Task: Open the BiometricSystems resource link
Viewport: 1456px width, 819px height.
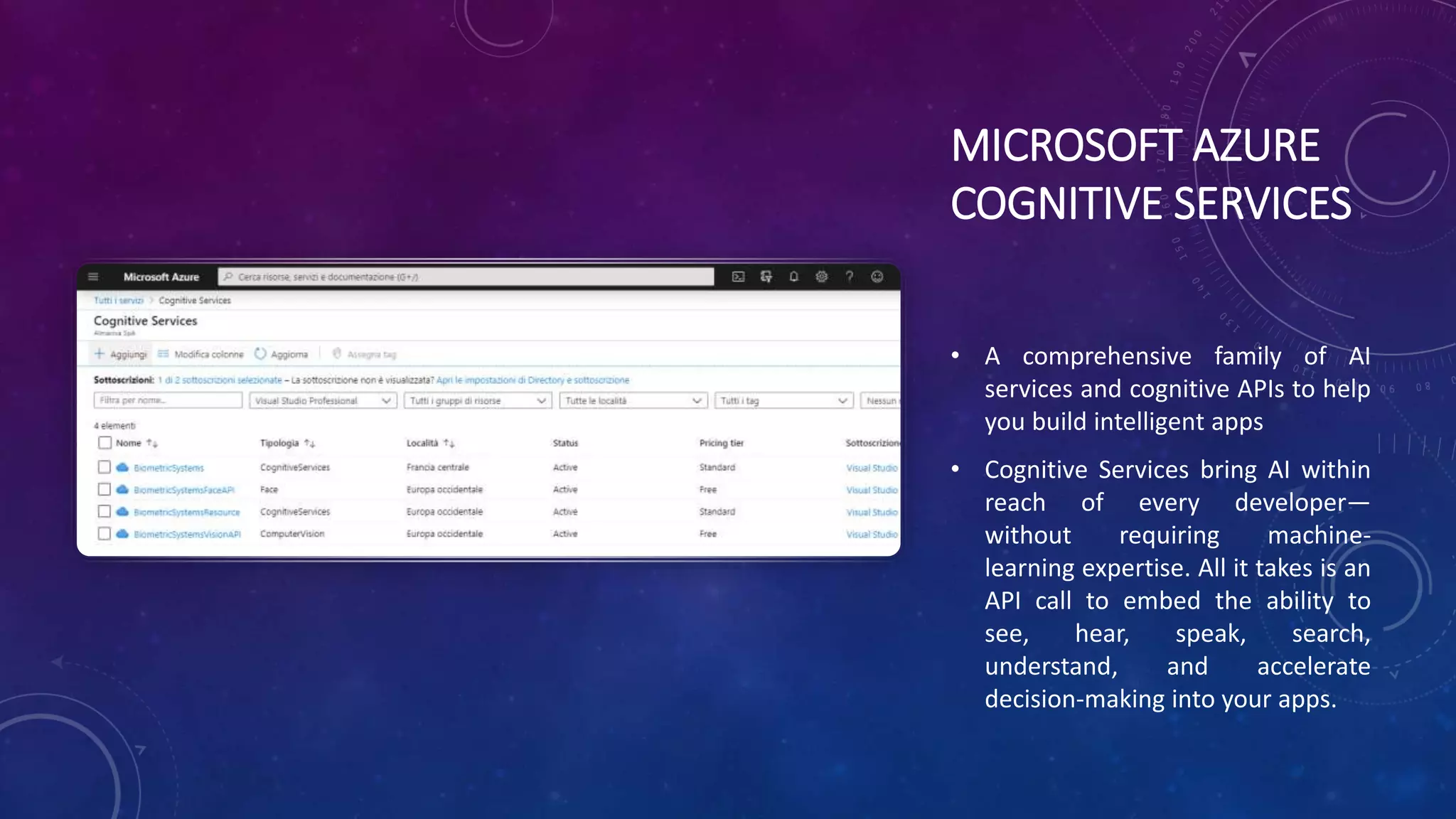Action: point(168,468)
